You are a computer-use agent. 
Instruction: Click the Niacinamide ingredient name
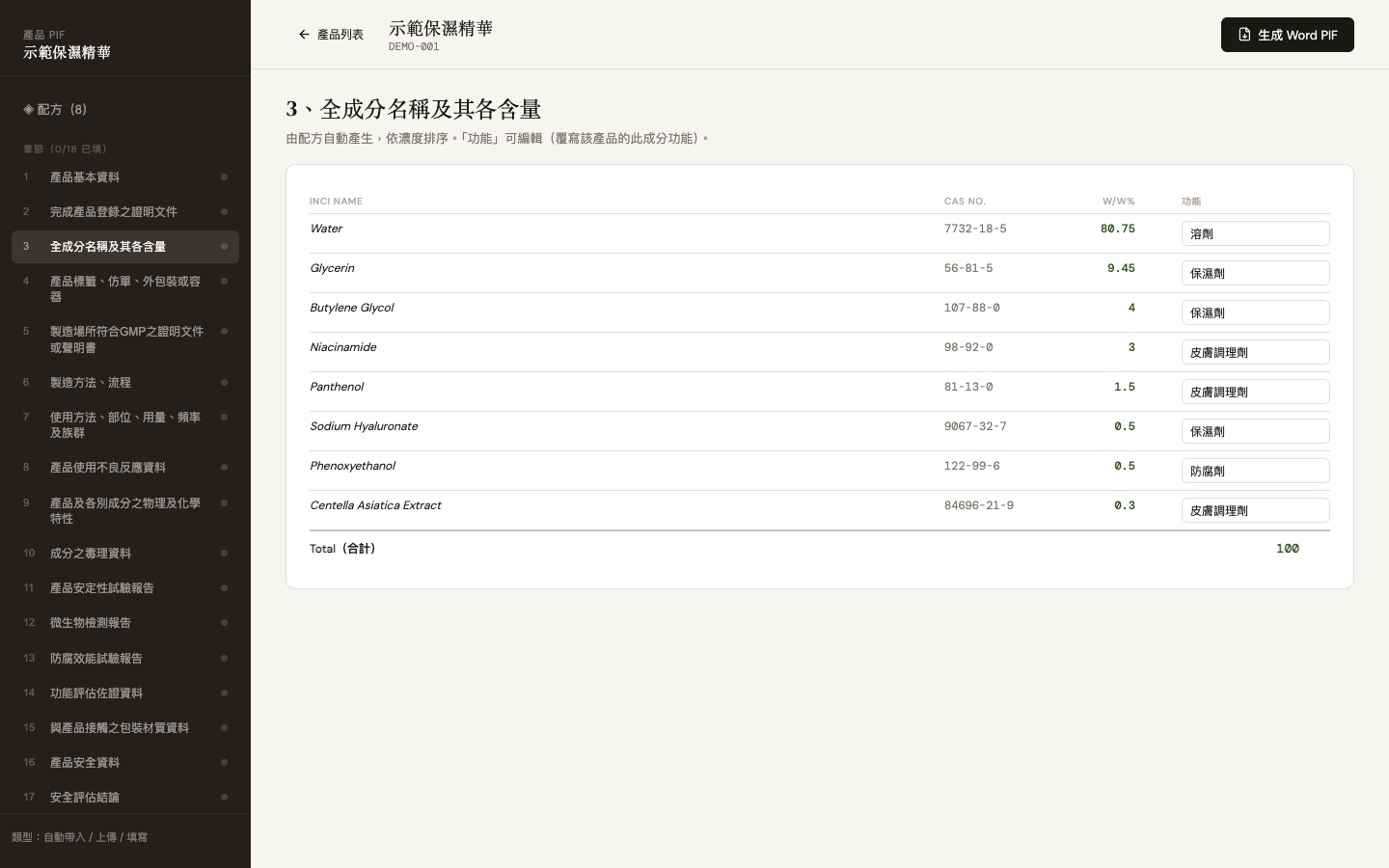[342, 347]
